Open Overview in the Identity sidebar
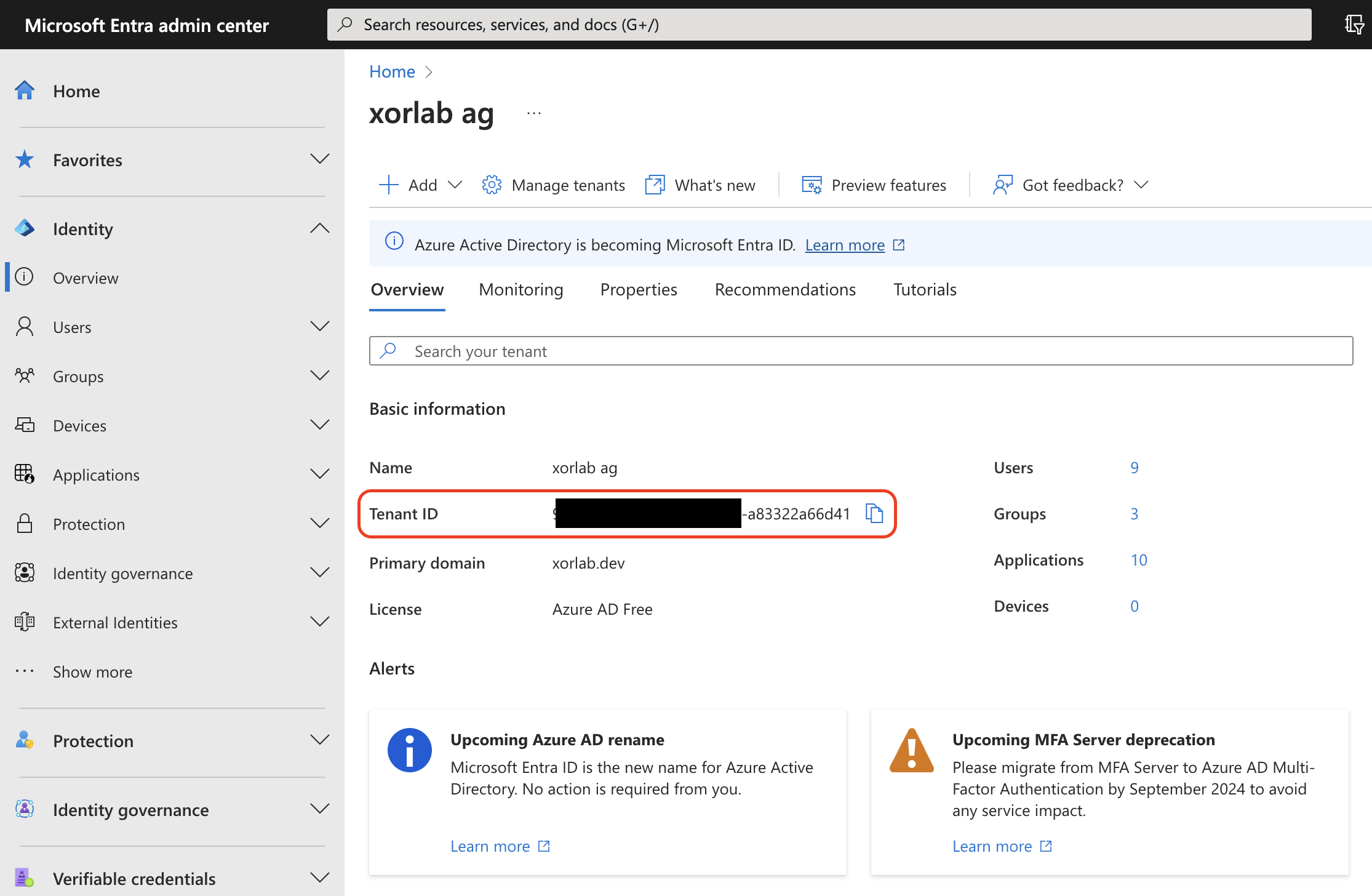Screen dimensions: 1372x896 pos(86,278)
